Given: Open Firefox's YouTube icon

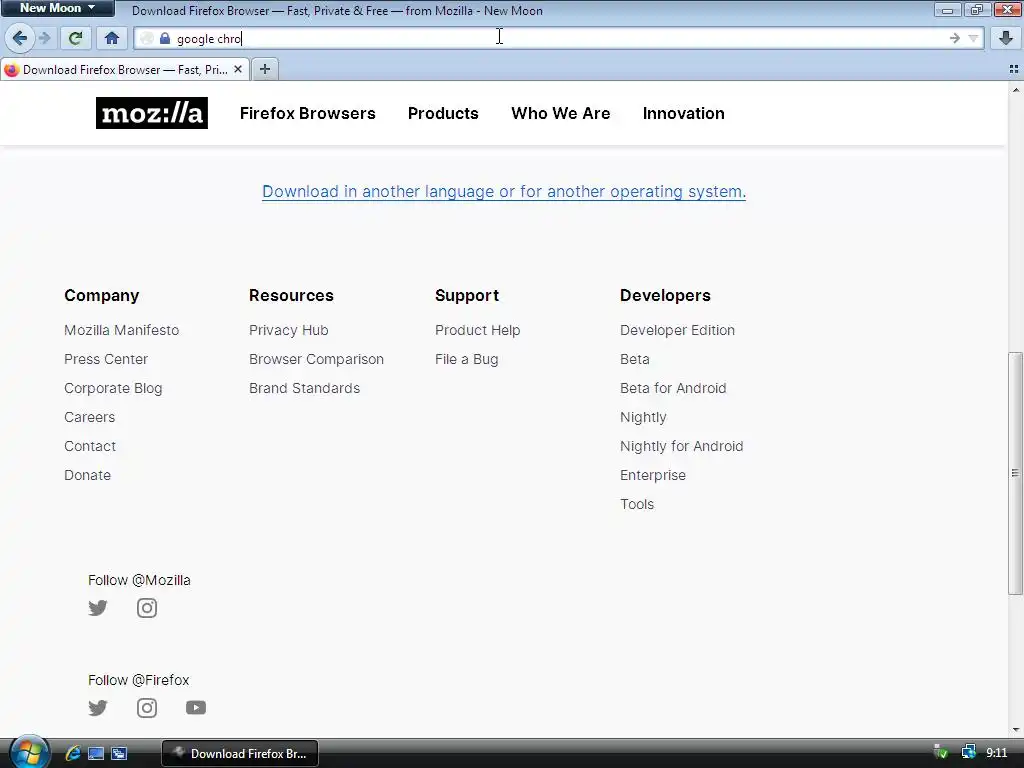Looking at the screenshot, I should (x=196, y=708).
